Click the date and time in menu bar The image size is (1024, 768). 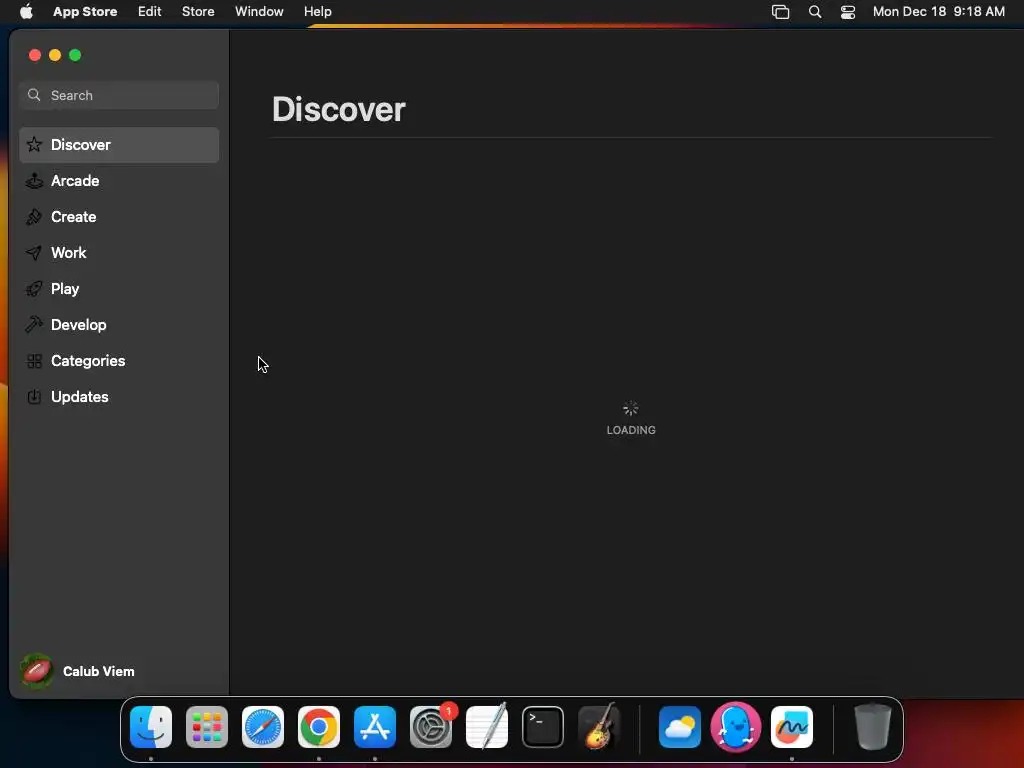tap(938, 12)
